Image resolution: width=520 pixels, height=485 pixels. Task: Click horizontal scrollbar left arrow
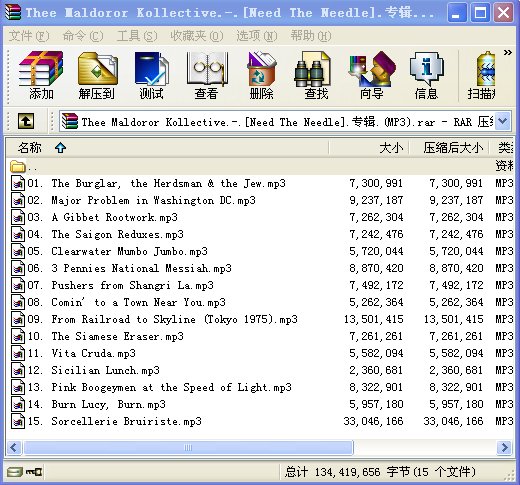coord(14,447)
